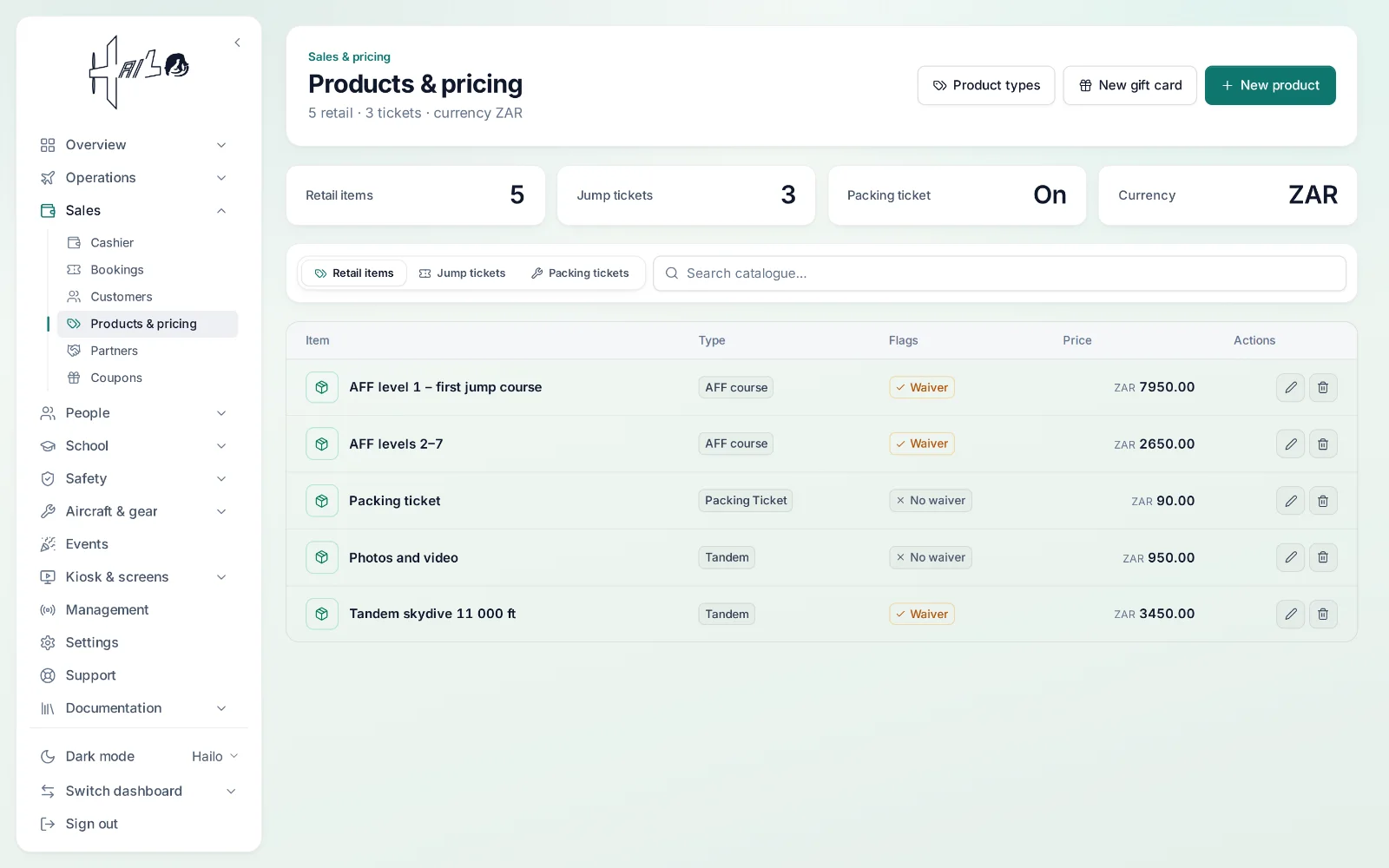
Task: Expand the Aircraft & gear section
Action: point(134,511)
